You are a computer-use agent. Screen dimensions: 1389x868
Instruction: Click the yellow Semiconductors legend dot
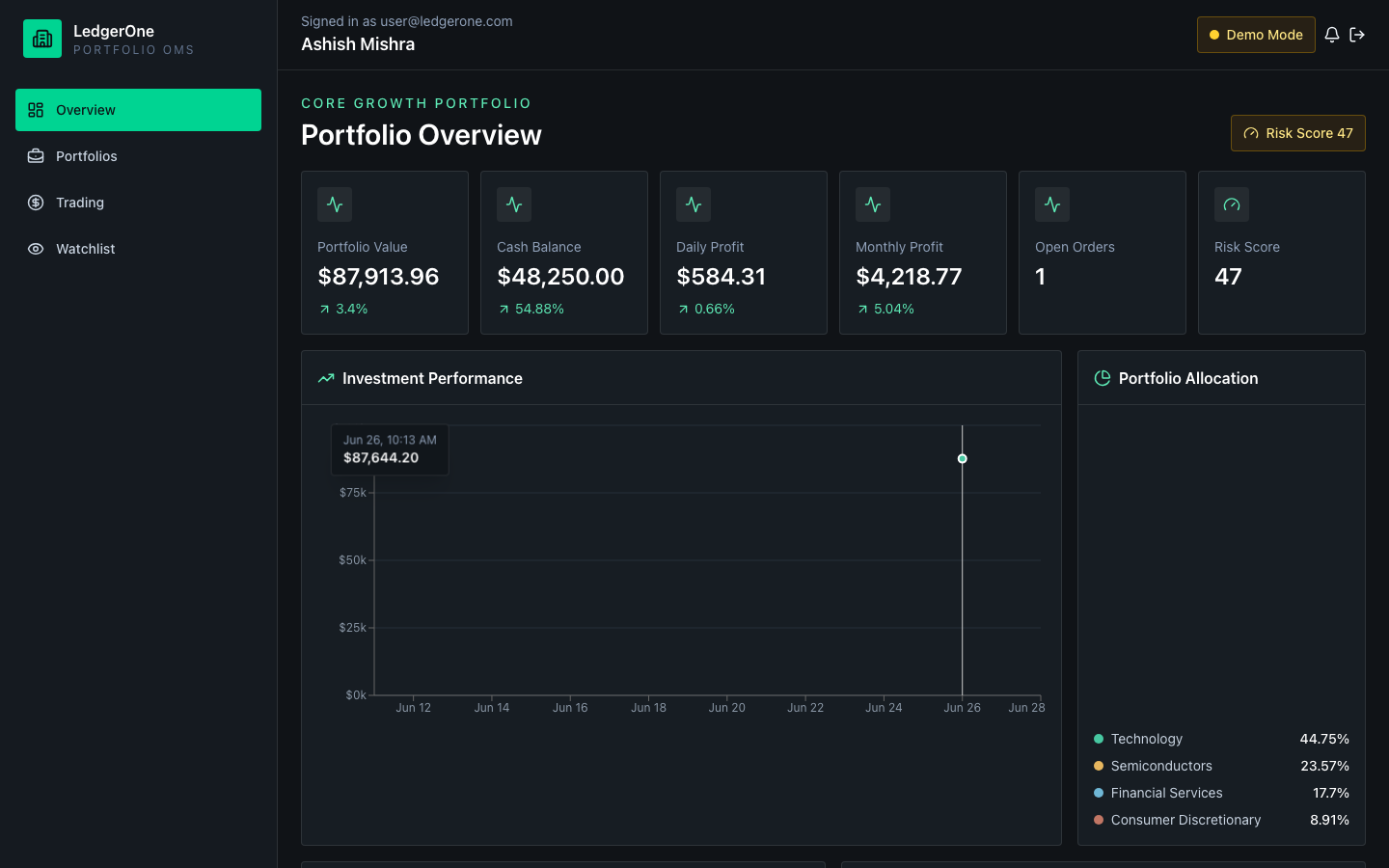(x=1099, y=766)
